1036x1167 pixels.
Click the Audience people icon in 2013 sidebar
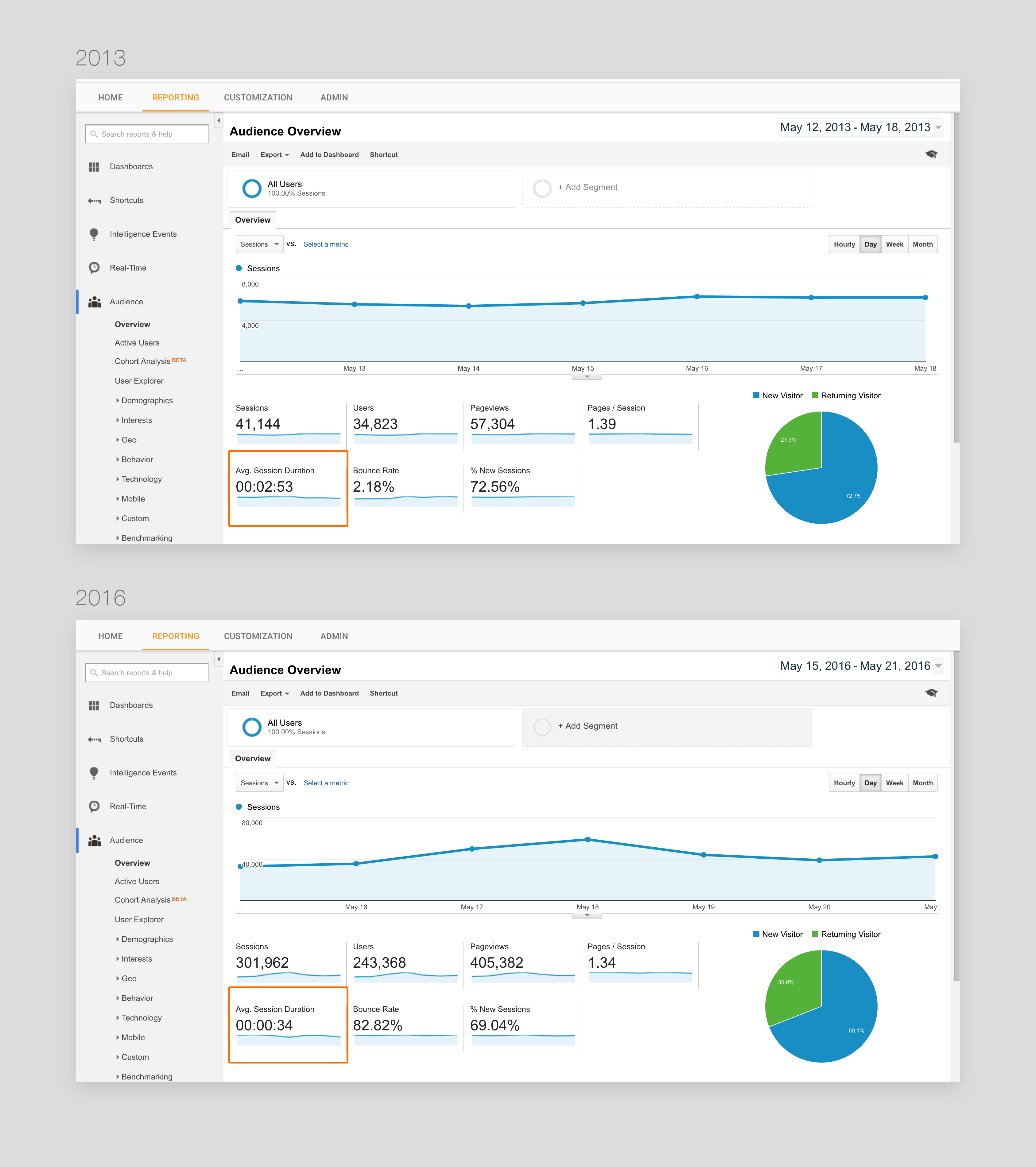pos(94,302)
